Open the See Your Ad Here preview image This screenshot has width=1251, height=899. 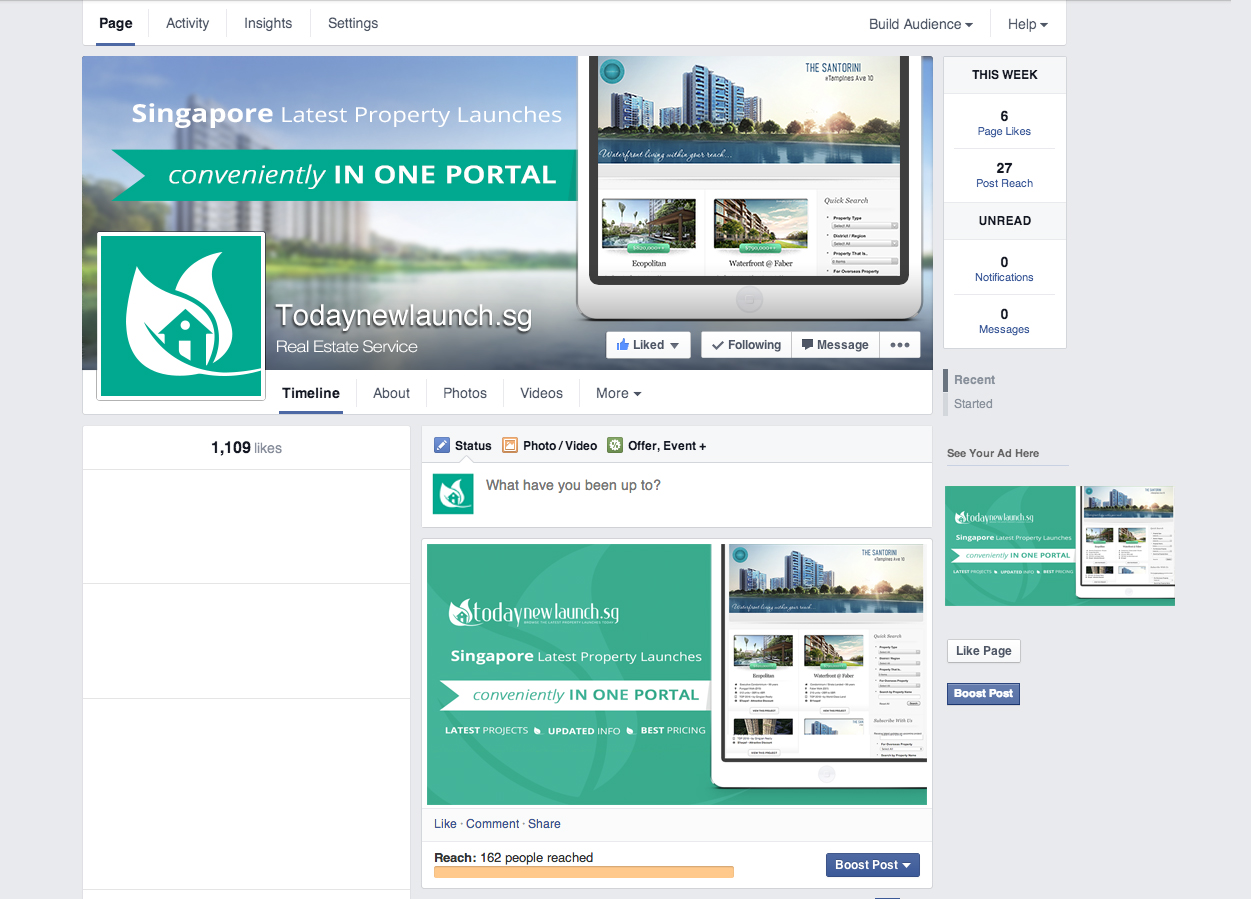click(1060, 546)
